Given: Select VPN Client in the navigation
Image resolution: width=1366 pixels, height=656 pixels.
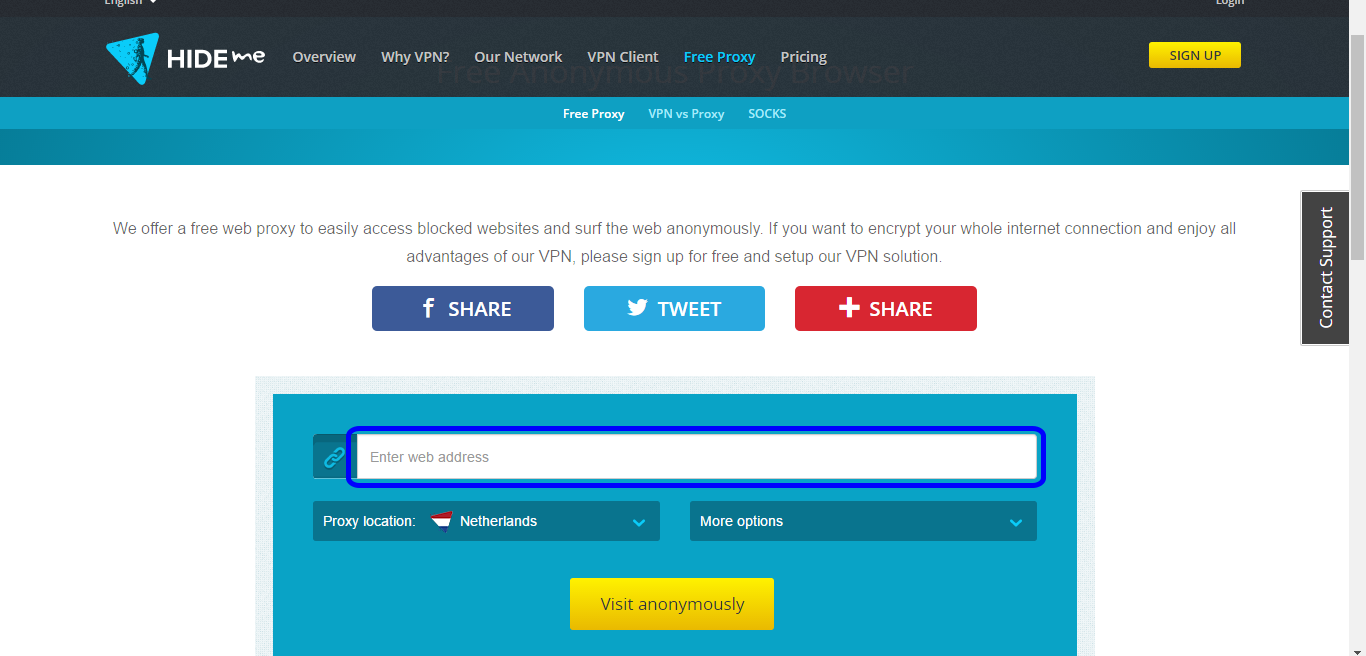Looking at the screenshot, I should pyautogui.click(x=623, y=57).
